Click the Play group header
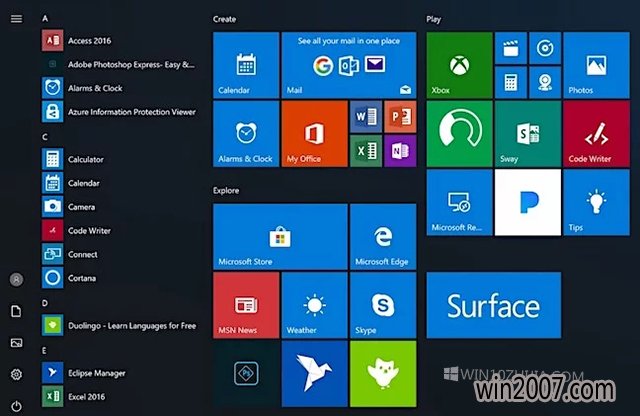 (x=433, y=19)
